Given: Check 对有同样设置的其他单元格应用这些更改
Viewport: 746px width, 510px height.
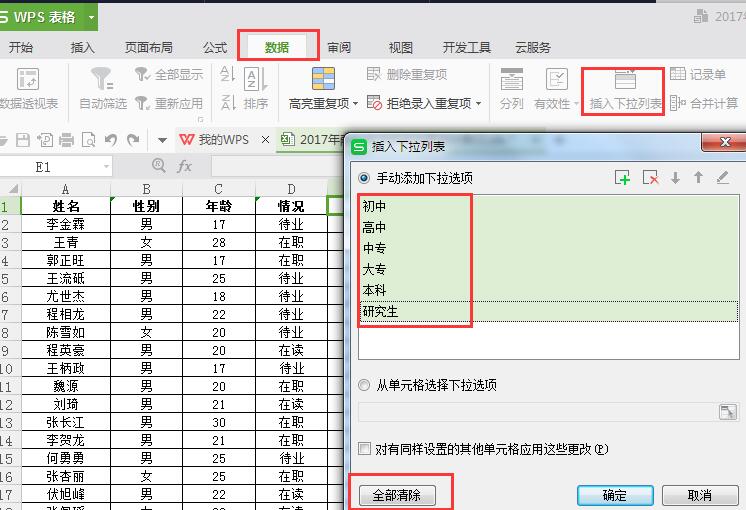Looking at the screenshot, I should [364, 449].
